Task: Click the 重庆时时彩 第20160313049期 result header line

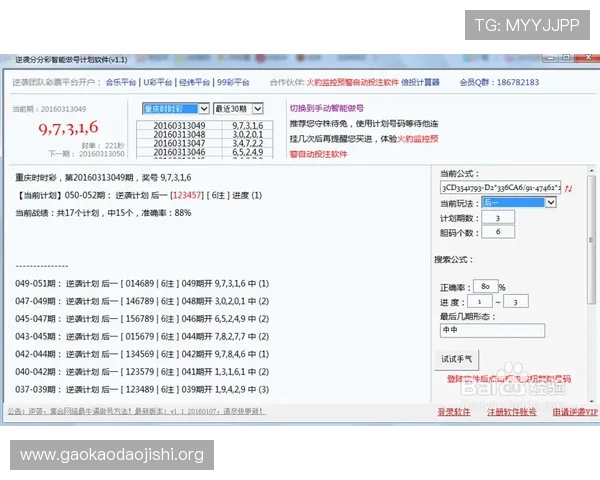Action: (x=103, y=178)
